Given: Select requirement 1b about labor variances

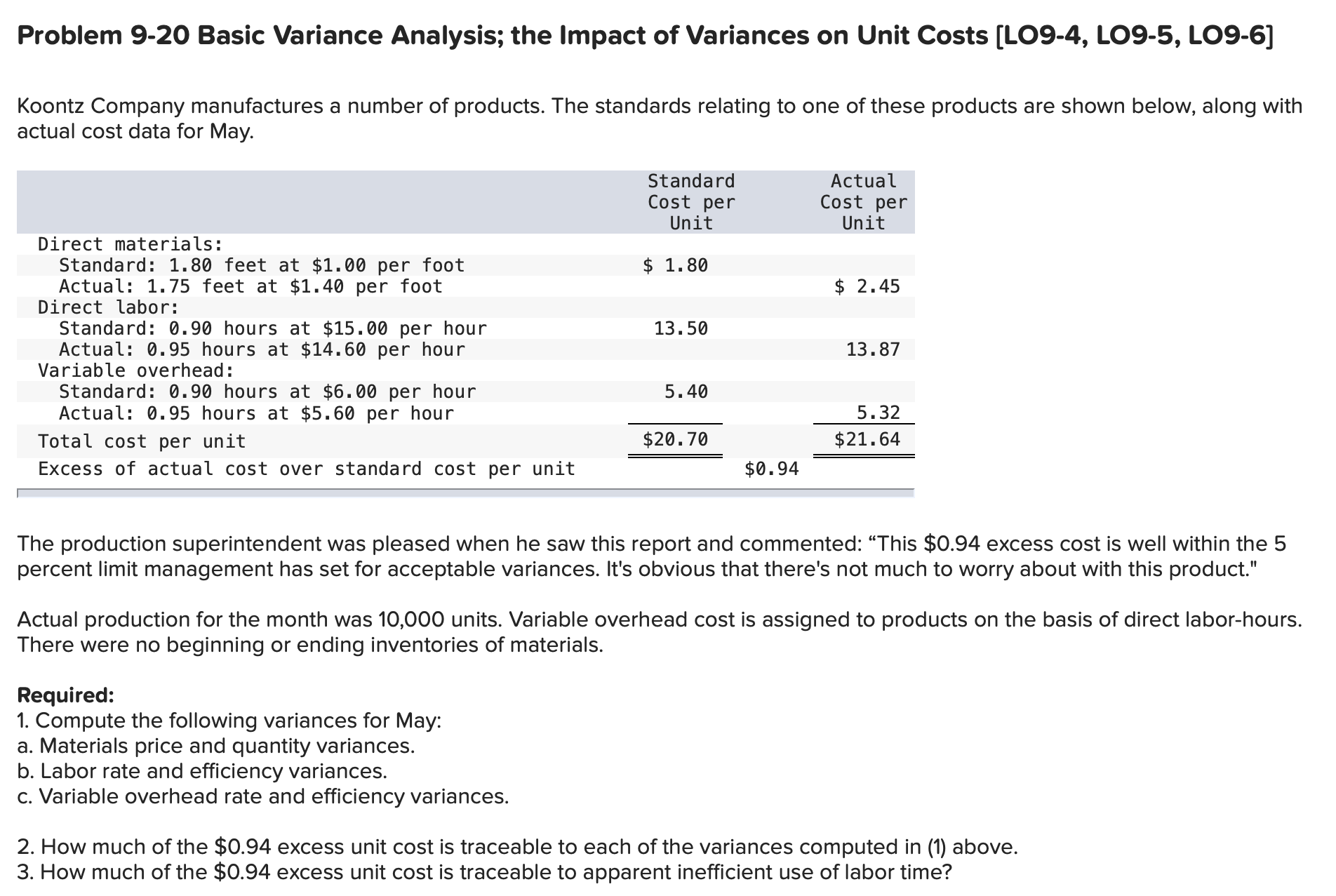Looking at the screenshot, I should [202, 771].
